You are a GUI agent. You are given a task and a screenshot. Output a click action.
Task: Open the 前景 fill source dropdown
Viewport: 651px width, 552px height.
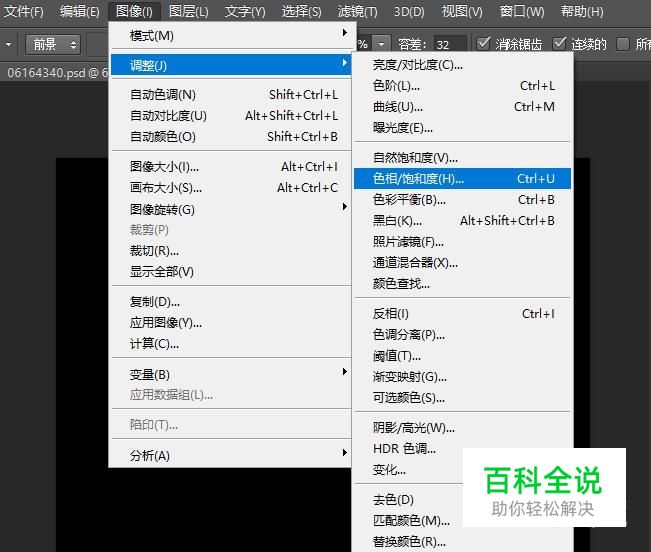pyautogui.click(x=53, y=44)
